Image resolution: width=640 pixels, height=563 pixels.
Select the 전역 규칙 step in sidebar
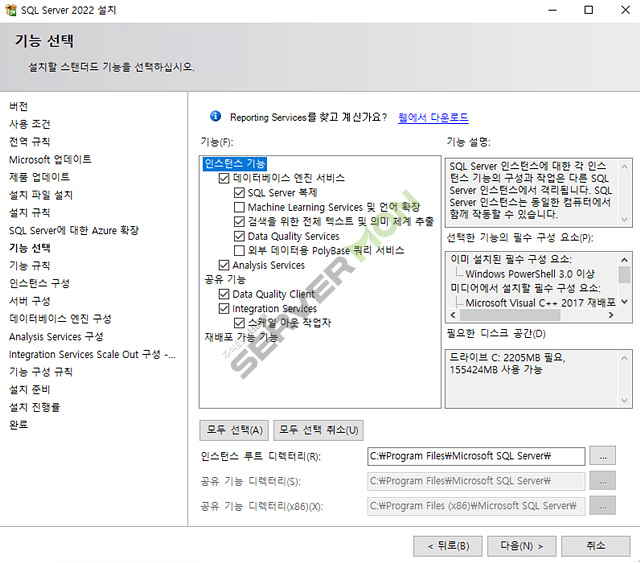click(30, 142)
